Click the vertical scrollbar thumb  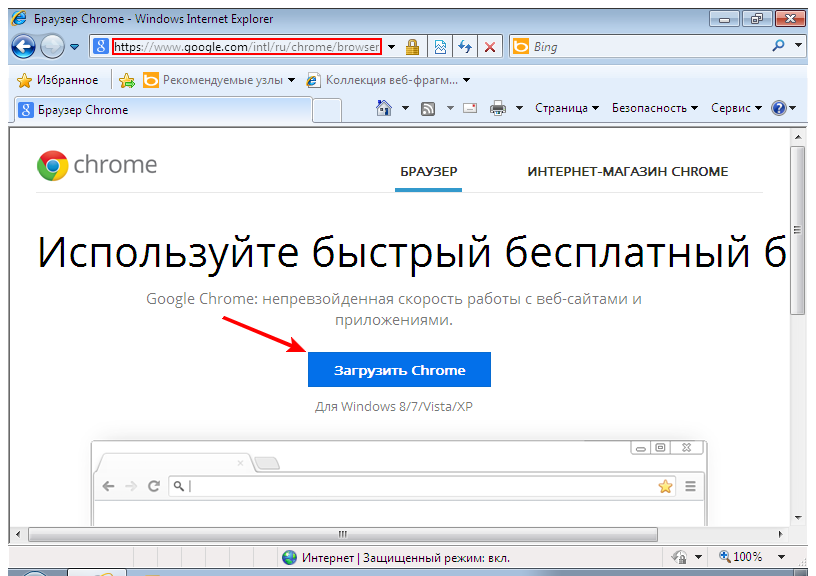click(x=797, y=230)
